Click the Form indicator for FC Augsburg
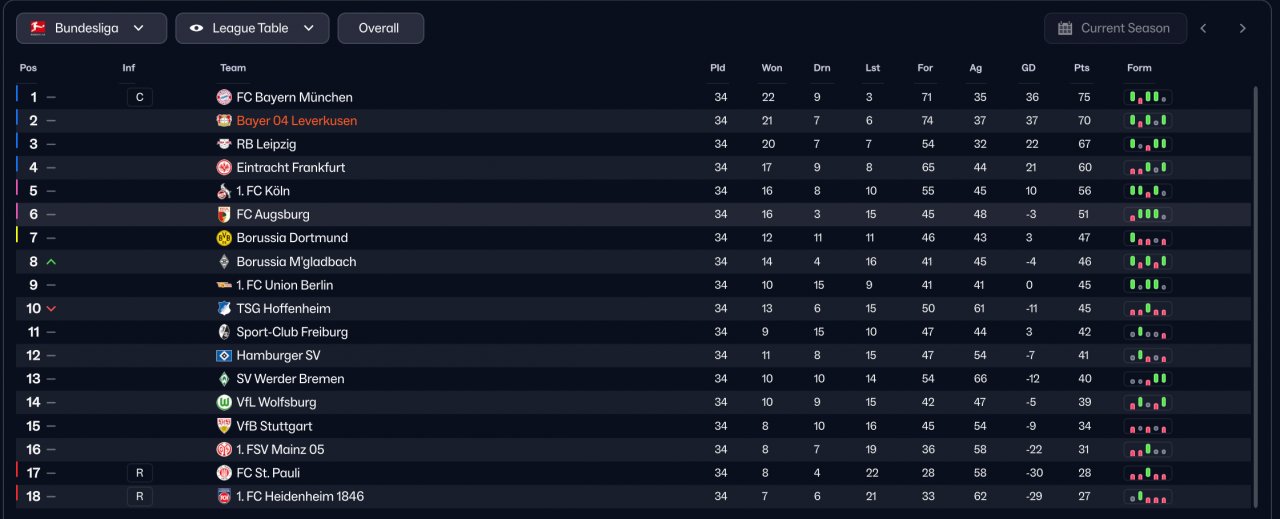 click(1148, 214)
